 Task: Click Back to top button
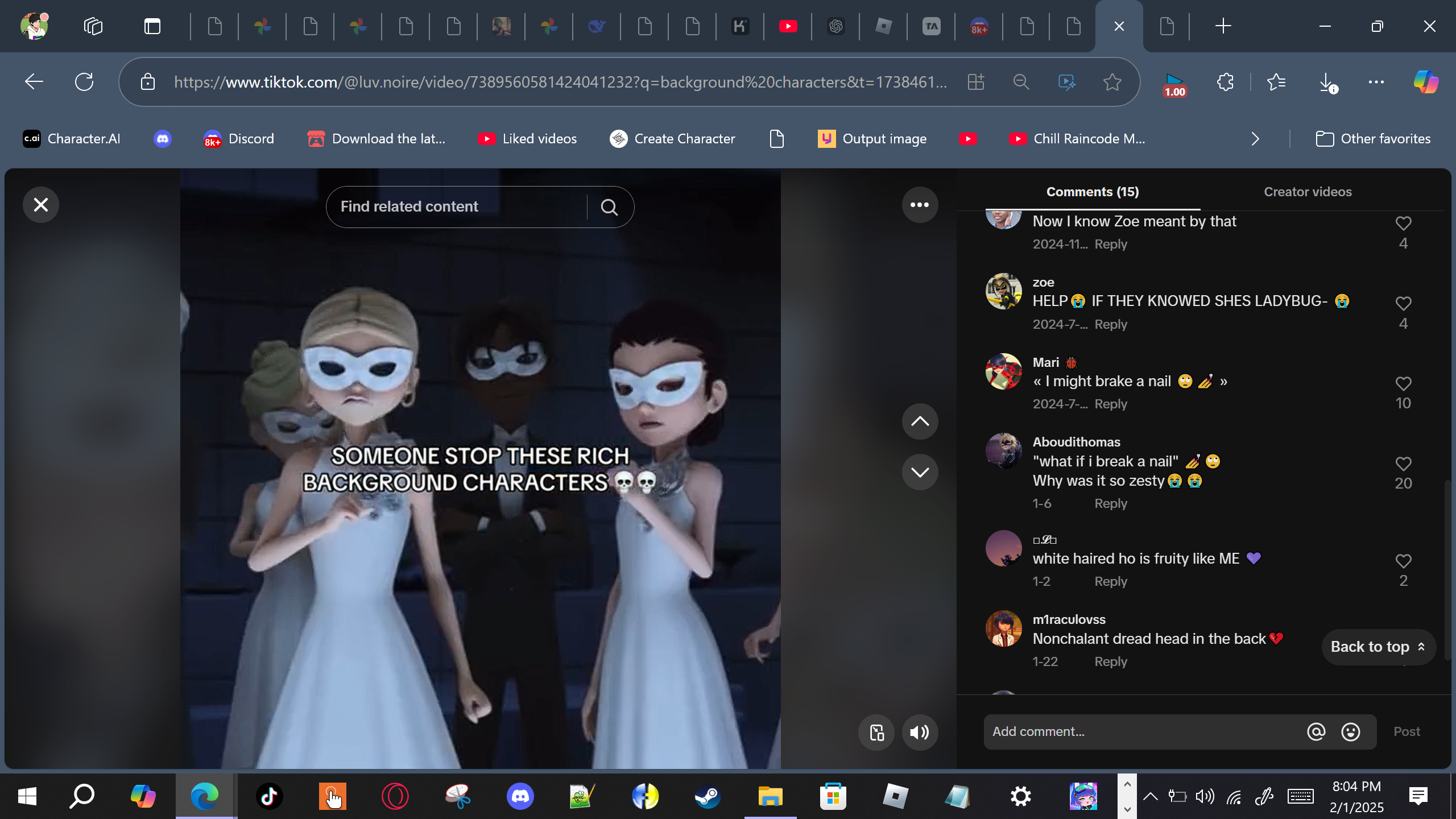1378,647
